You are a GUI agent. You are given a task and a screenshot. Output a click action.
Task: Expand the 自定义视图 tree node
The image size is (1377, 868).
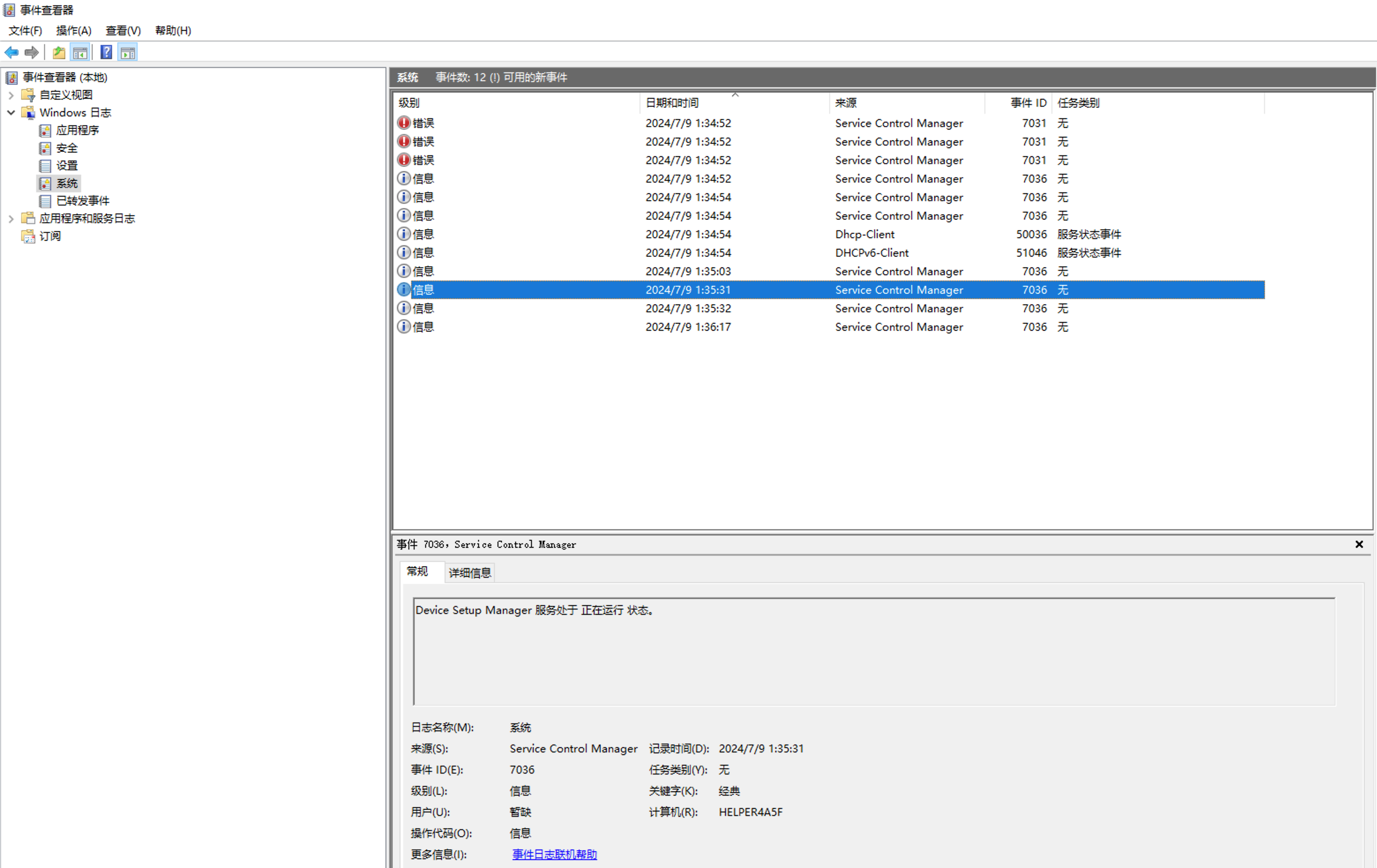pyautogui.click(x=11, y=95)
